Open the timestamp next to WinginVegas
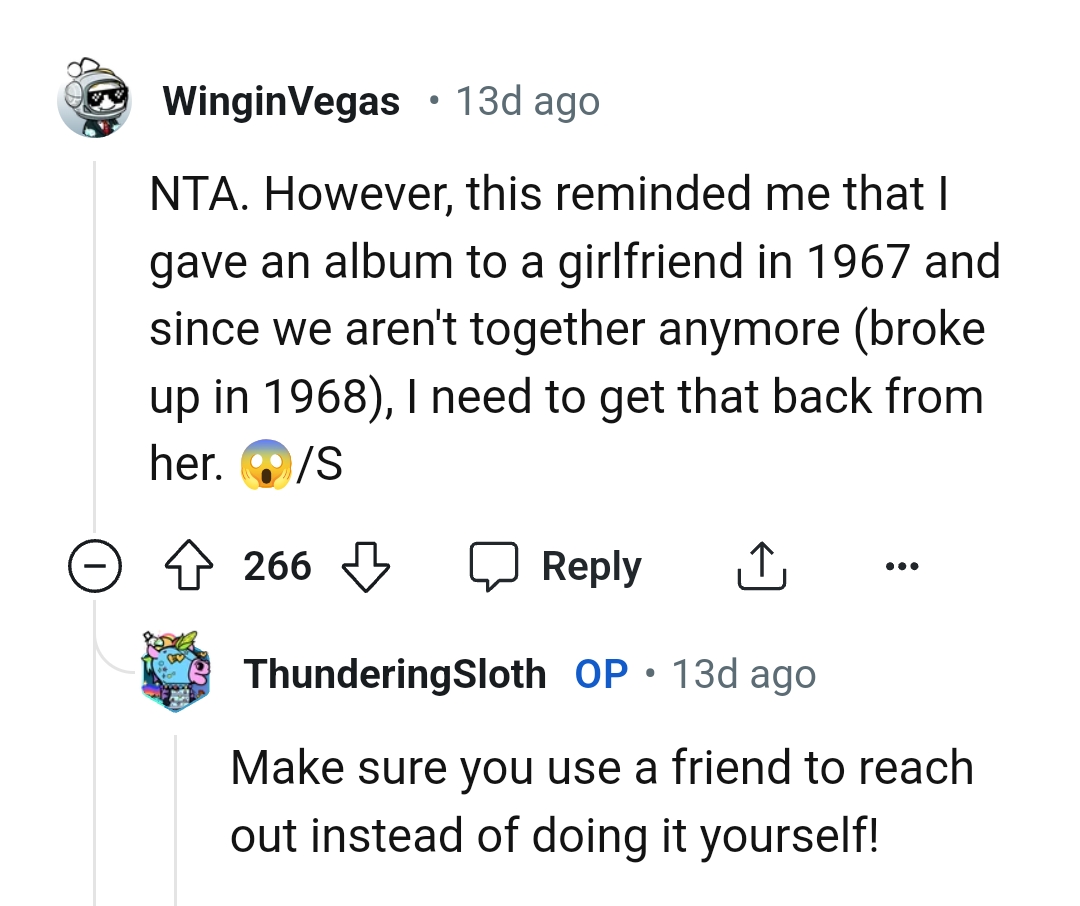Screen dimensions: 1080x906 [x=527, y=101]
